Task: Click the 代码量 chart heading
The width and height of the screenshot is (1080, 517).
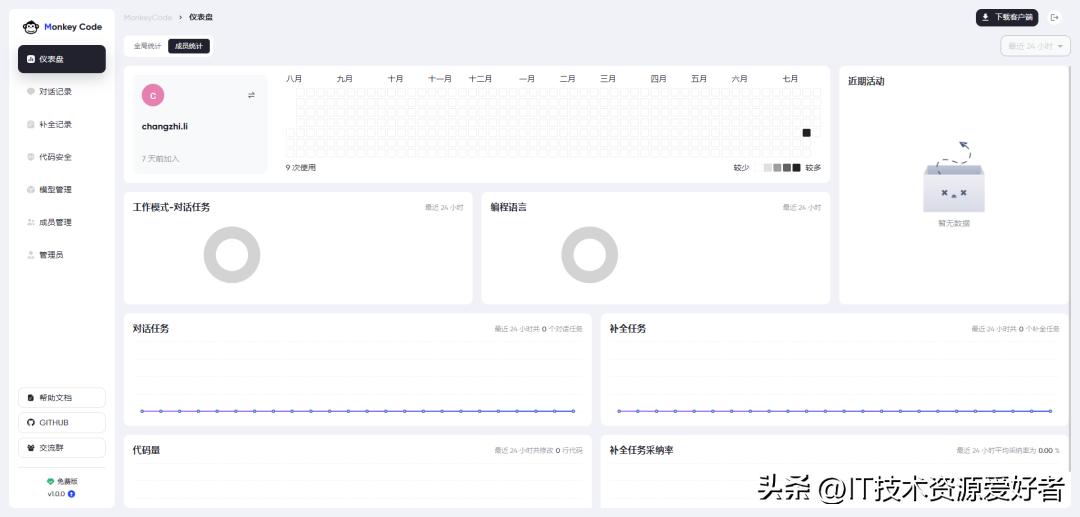Action: tap(146, 450)
